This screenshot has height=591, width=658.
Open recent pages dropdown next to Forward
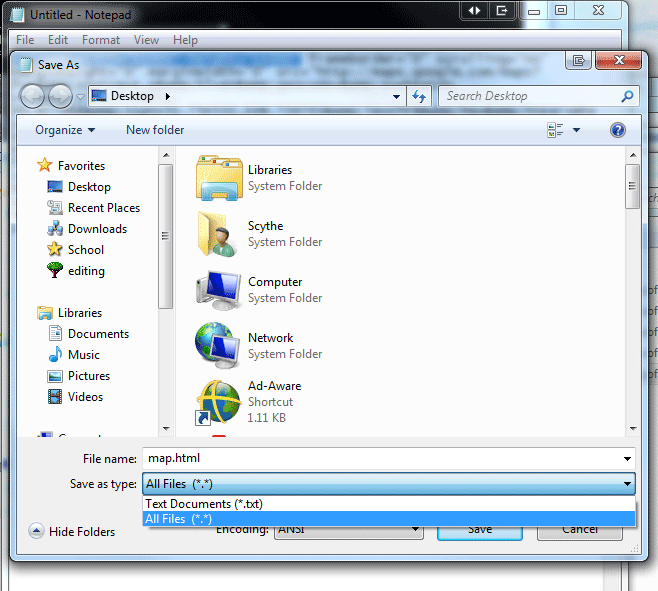point(81,97)
